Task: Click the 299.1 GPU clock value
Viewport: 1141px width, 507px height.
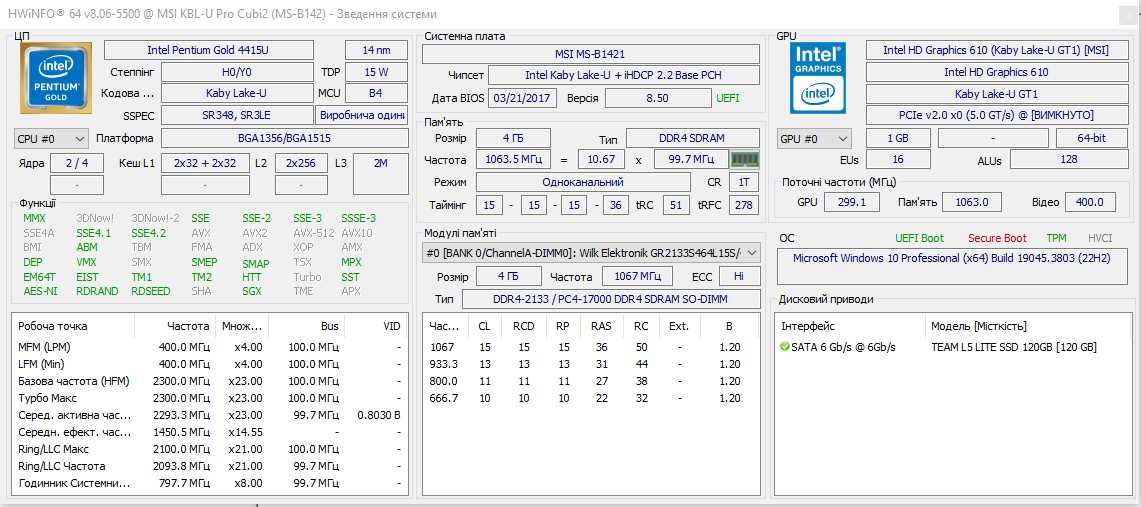Action: tap(851, 202)
